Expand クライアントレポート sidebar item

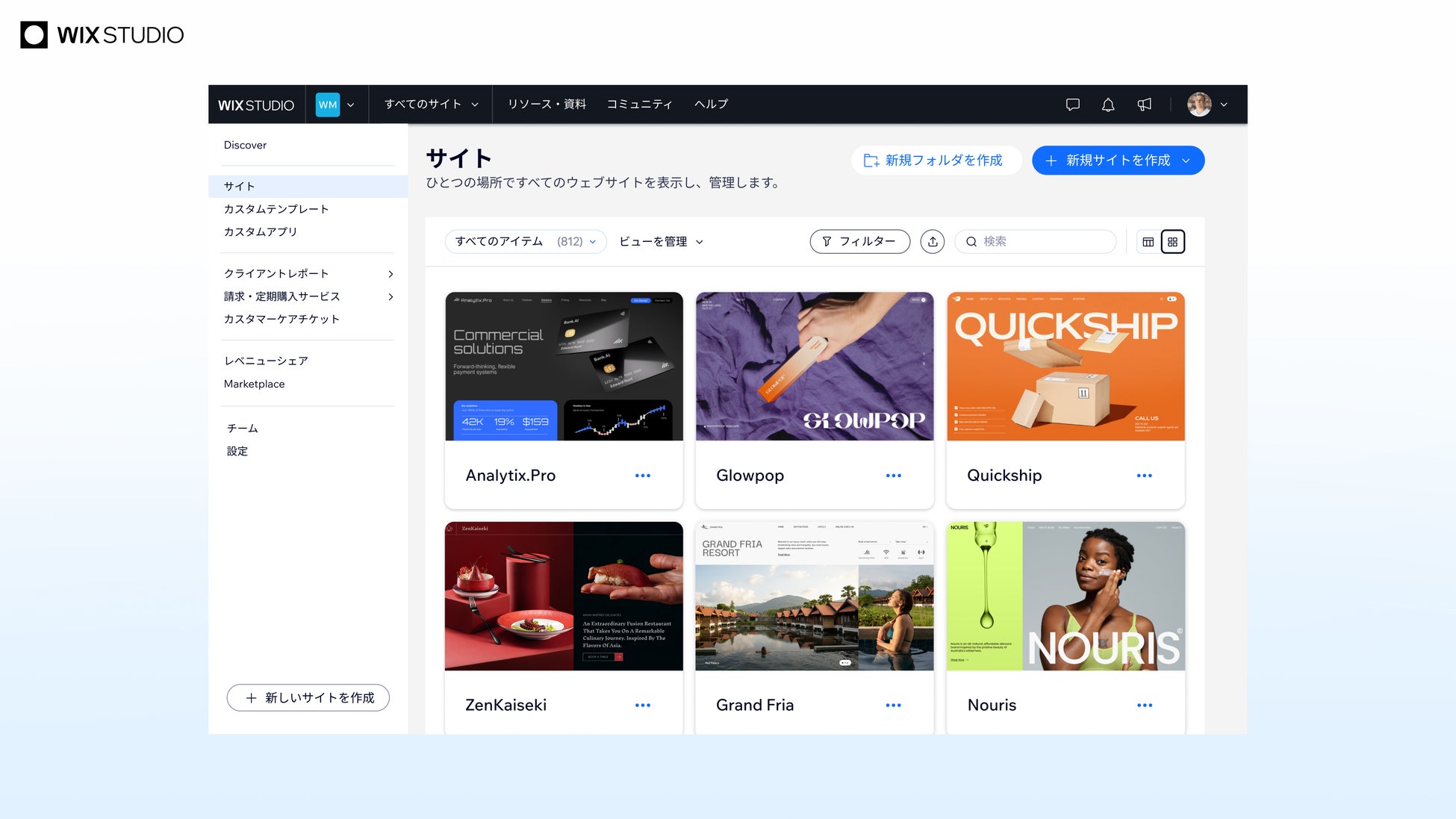(308, 274)
